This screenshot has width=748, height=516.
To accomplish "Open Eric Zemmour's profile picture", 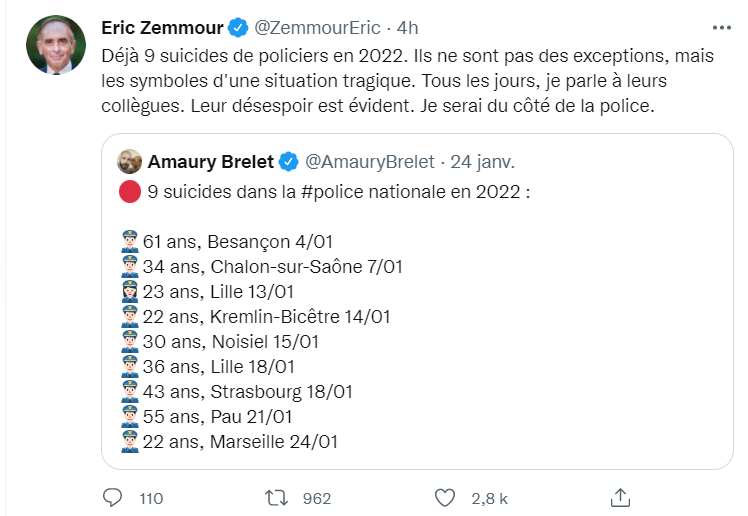I will [55, 45].
